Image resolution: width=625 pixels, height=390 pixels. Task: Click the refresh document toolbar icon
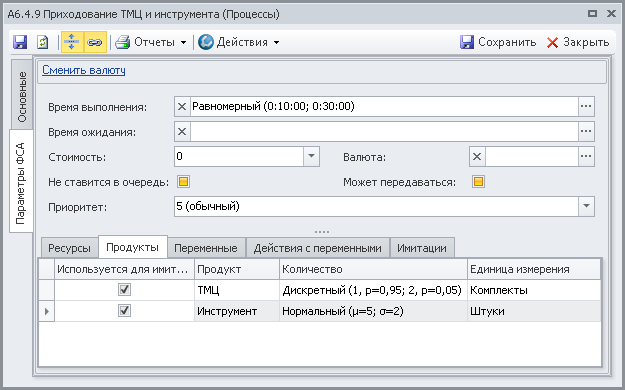[43, 42]
